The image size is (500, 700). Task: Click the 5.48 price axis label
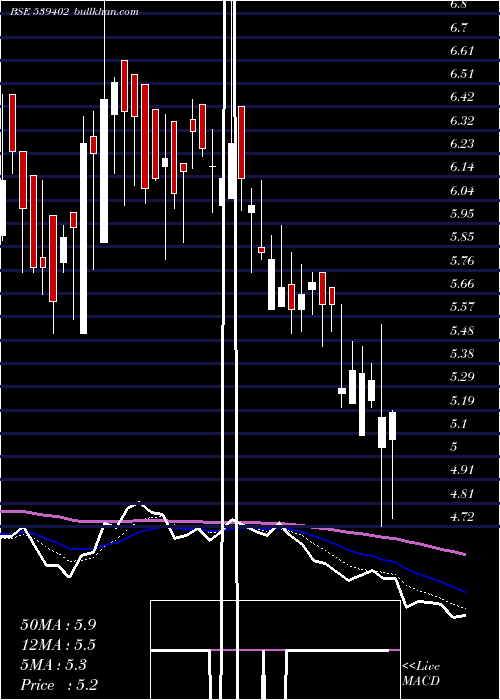[462, 331]
